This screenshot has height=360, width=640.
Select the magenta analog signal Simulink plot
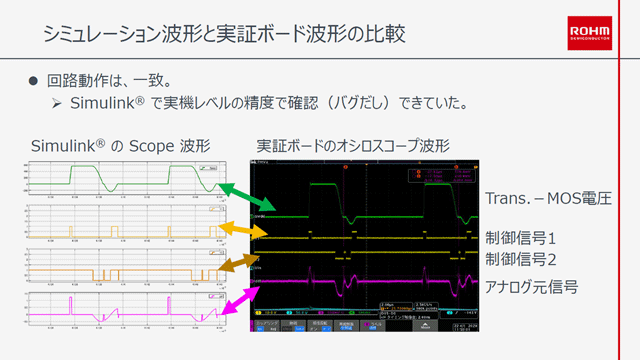coord(127,310)
